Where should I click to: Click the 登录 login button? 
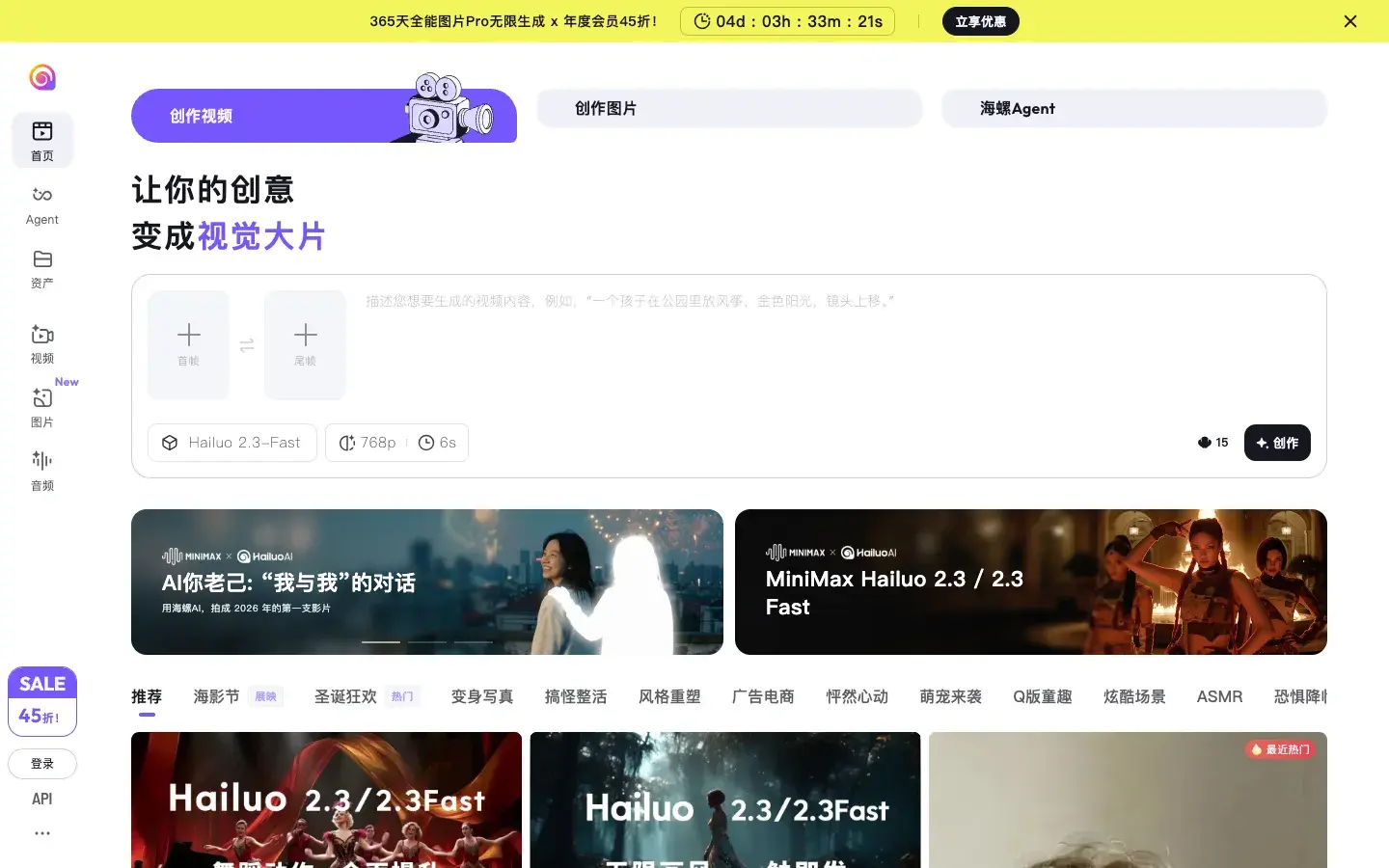(x=42, y=764)
